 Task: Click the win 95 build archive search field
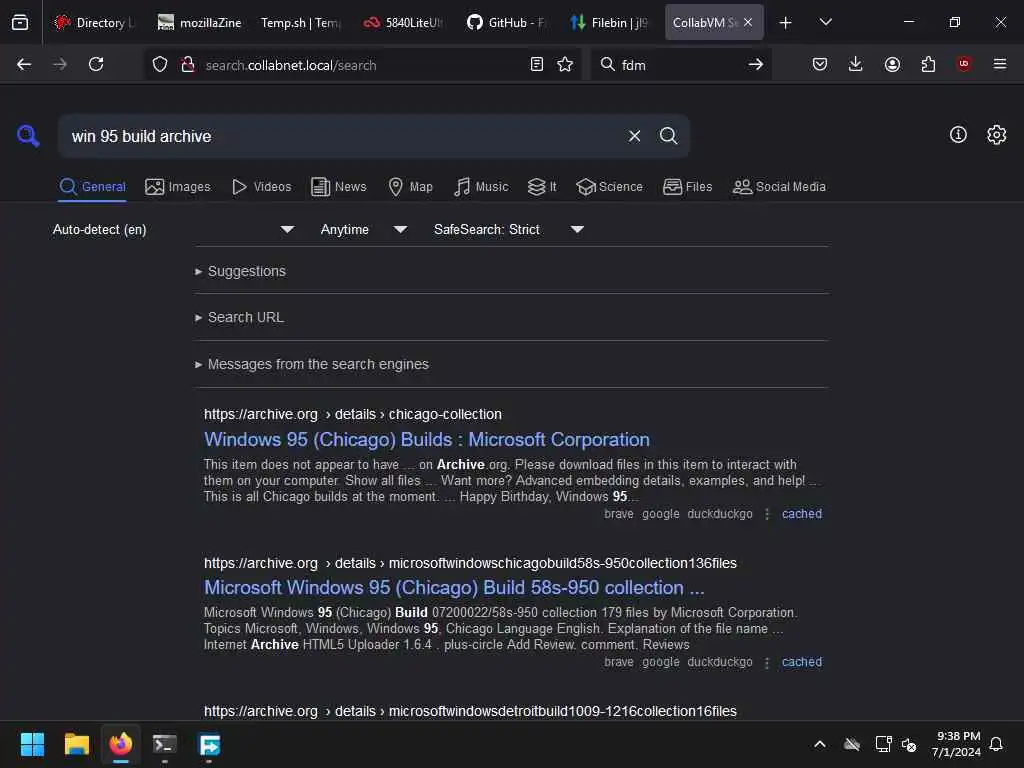tap(343, 136)
